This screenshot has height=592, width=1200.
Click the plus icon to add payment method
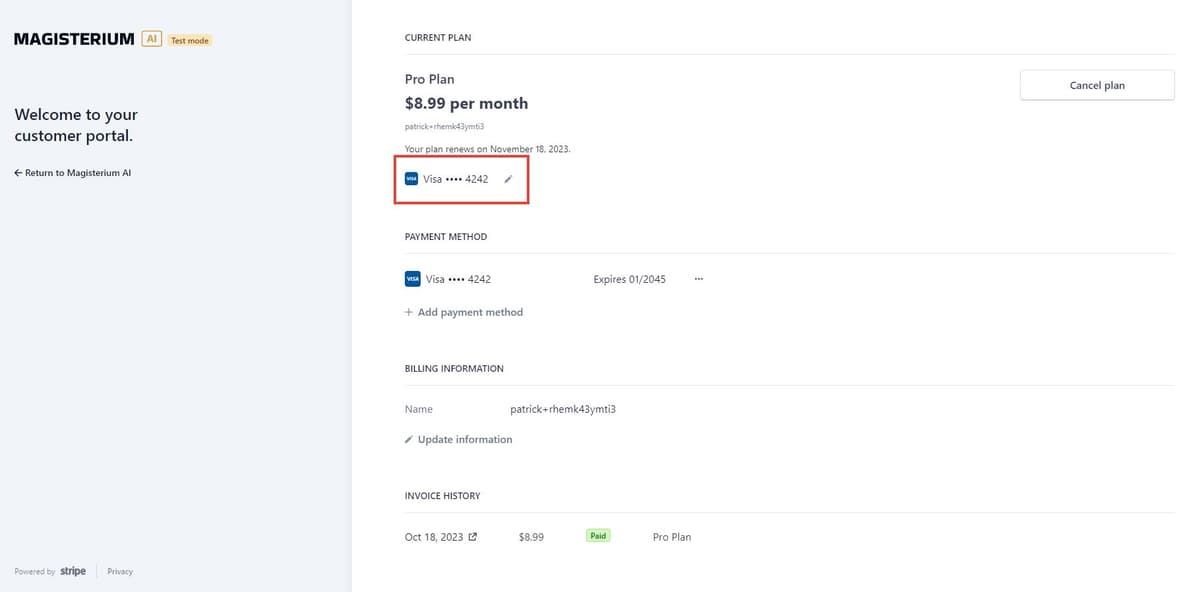click(x=408, y=312)
